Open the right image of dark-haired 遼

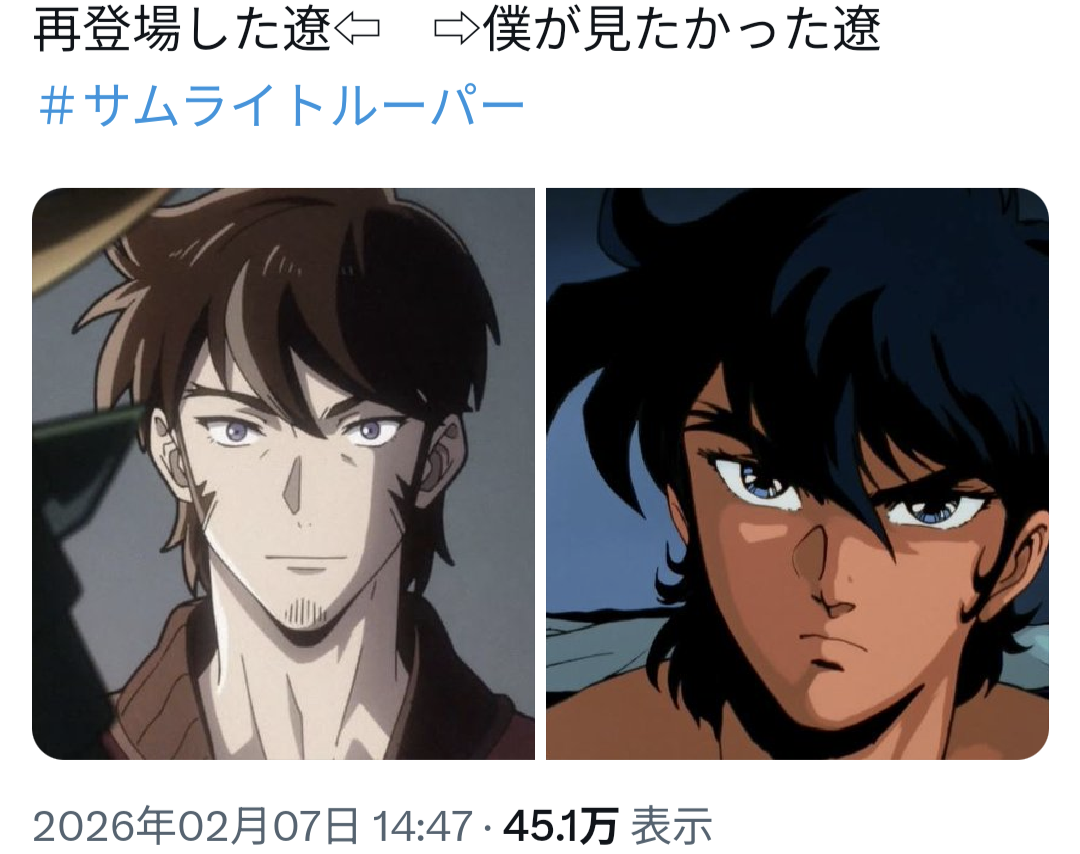coord(797,474)
